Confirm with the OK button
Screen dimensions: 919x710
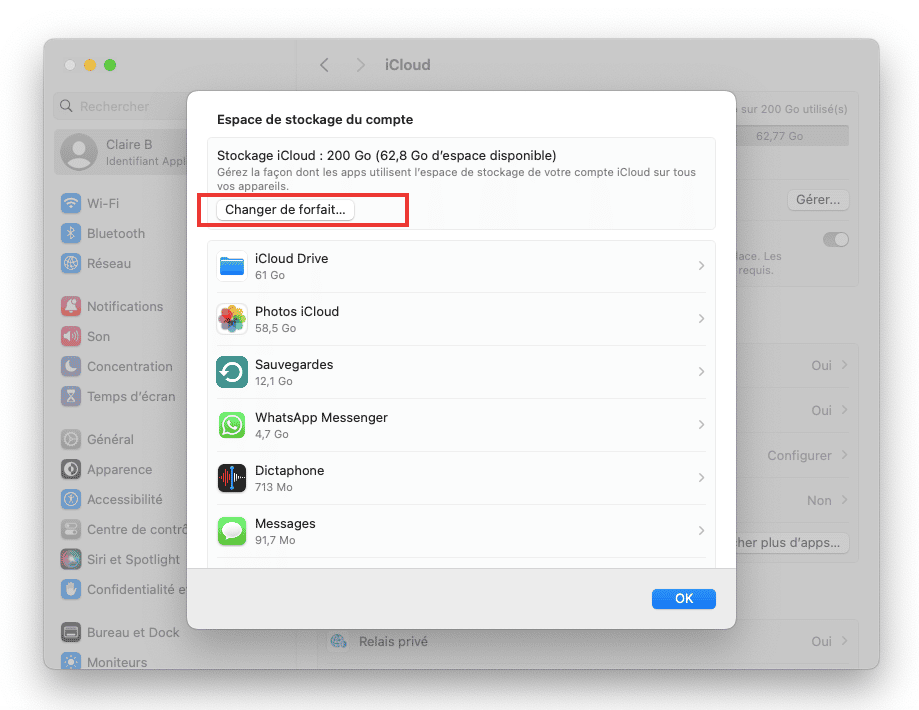[683, 599]
